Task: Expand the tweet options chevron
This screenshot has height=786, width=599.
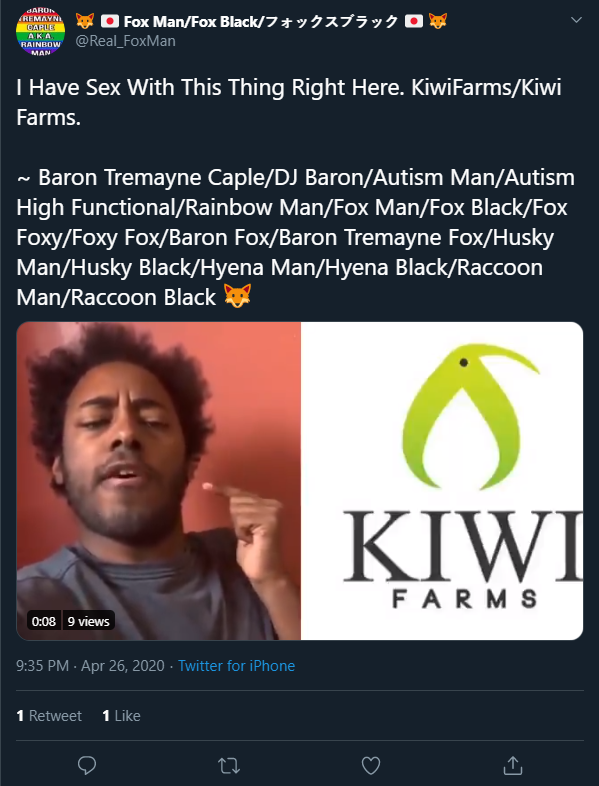Action: coord(576,20)
